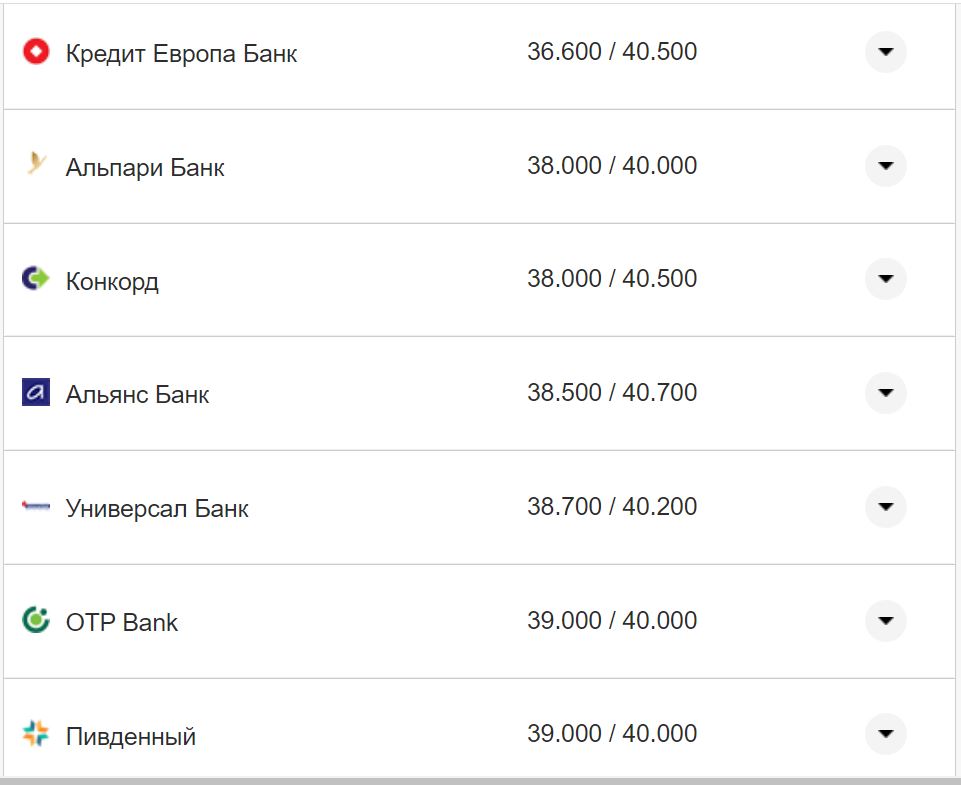Click the OTP Bank name label
This screenshot has height=785, width=961.
click(x=122, y=622)
